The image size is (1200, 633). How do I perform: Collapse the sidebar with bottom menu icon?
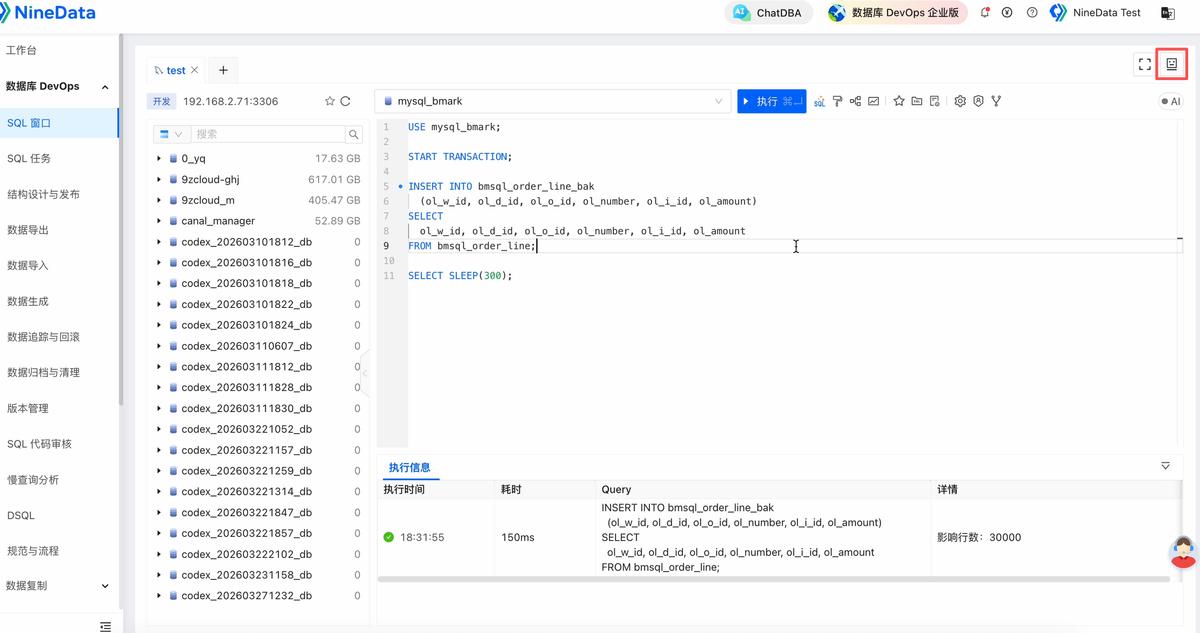pos(105,626)
